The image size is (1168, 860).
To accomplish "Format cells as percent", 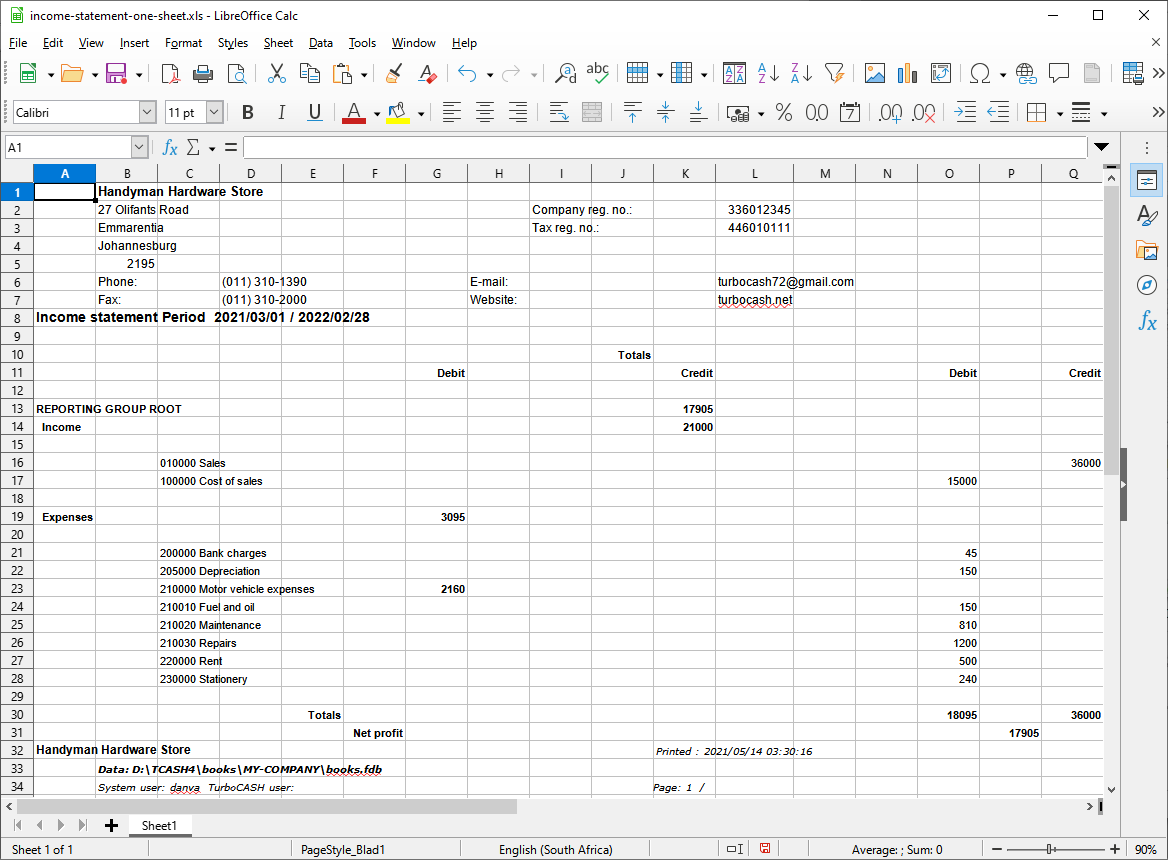I will tap(784, 112).
